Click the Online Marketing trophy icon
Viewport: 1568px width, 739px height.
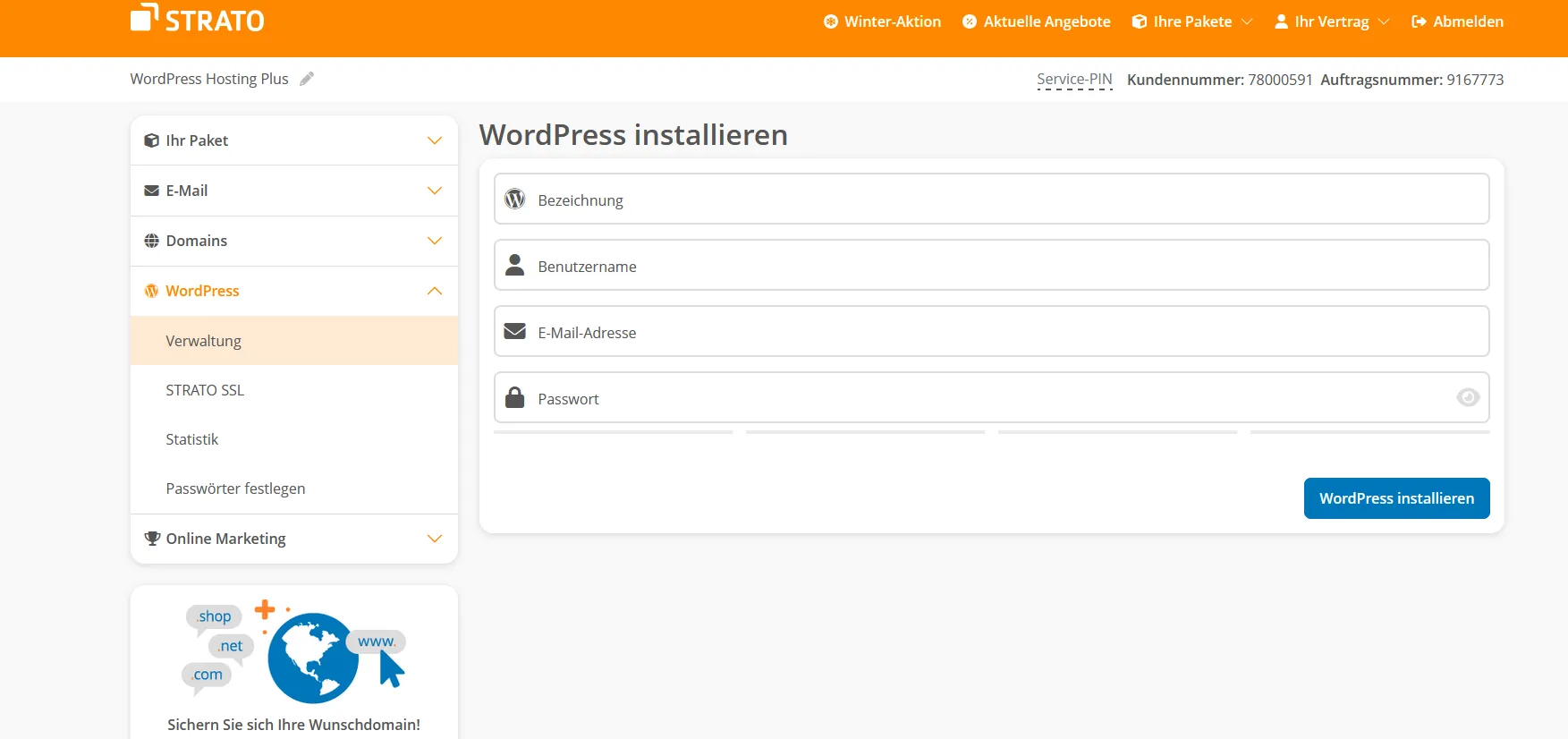[x=152, y=539]
